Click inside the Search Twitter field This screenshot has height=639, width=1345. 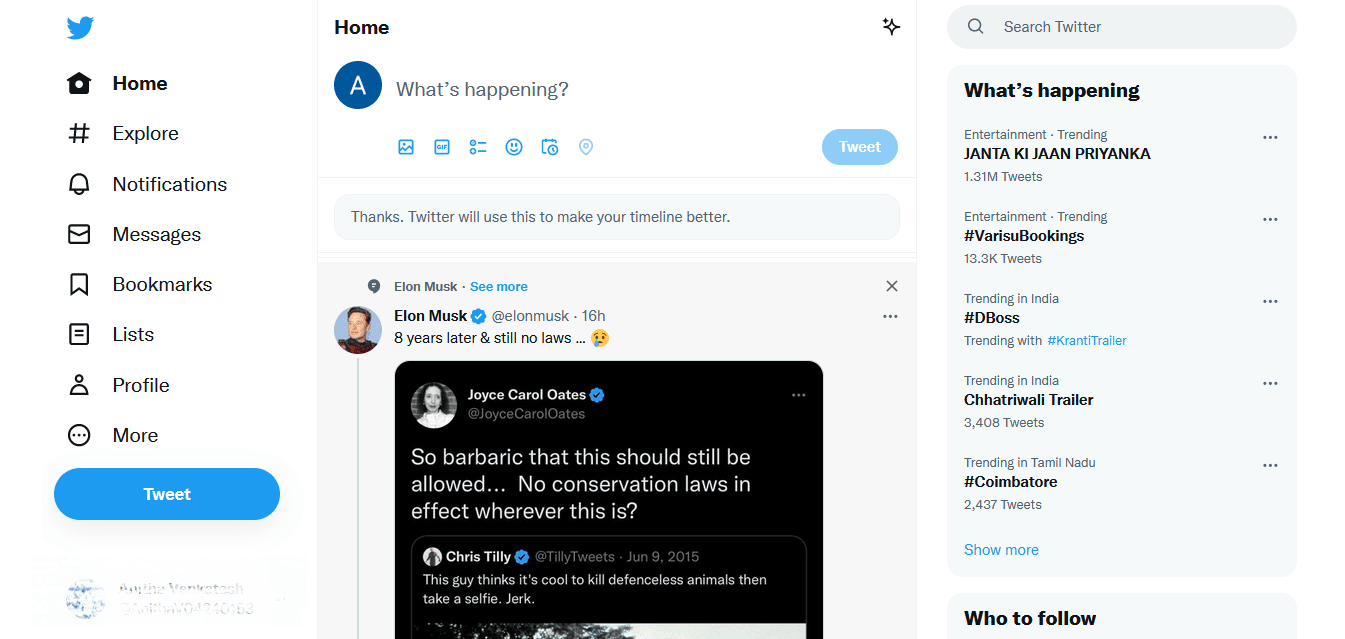point(1120,27)
